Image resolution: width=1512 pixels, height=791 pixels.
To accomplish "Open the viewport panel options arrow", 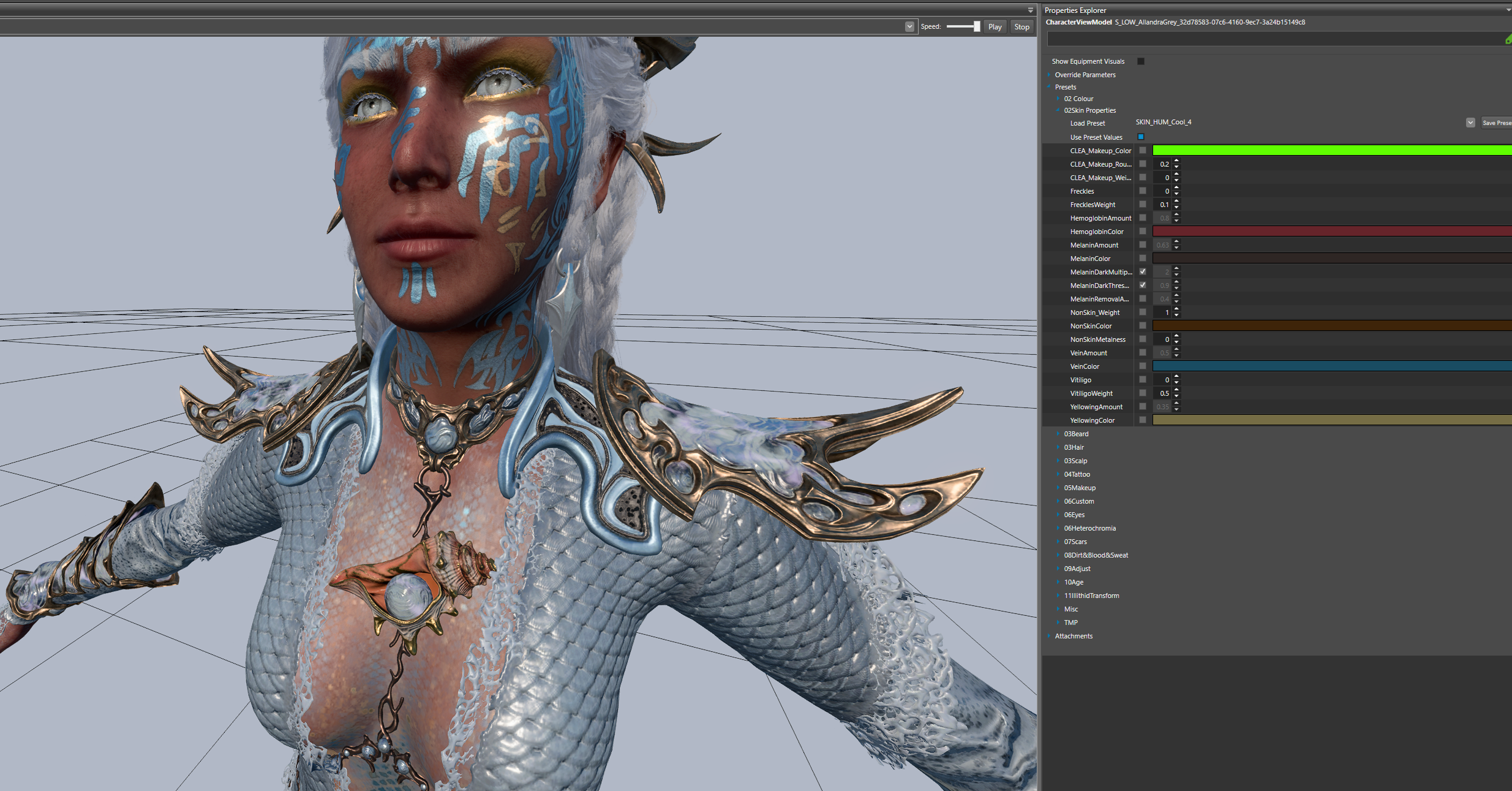I will coord(1030,10).
